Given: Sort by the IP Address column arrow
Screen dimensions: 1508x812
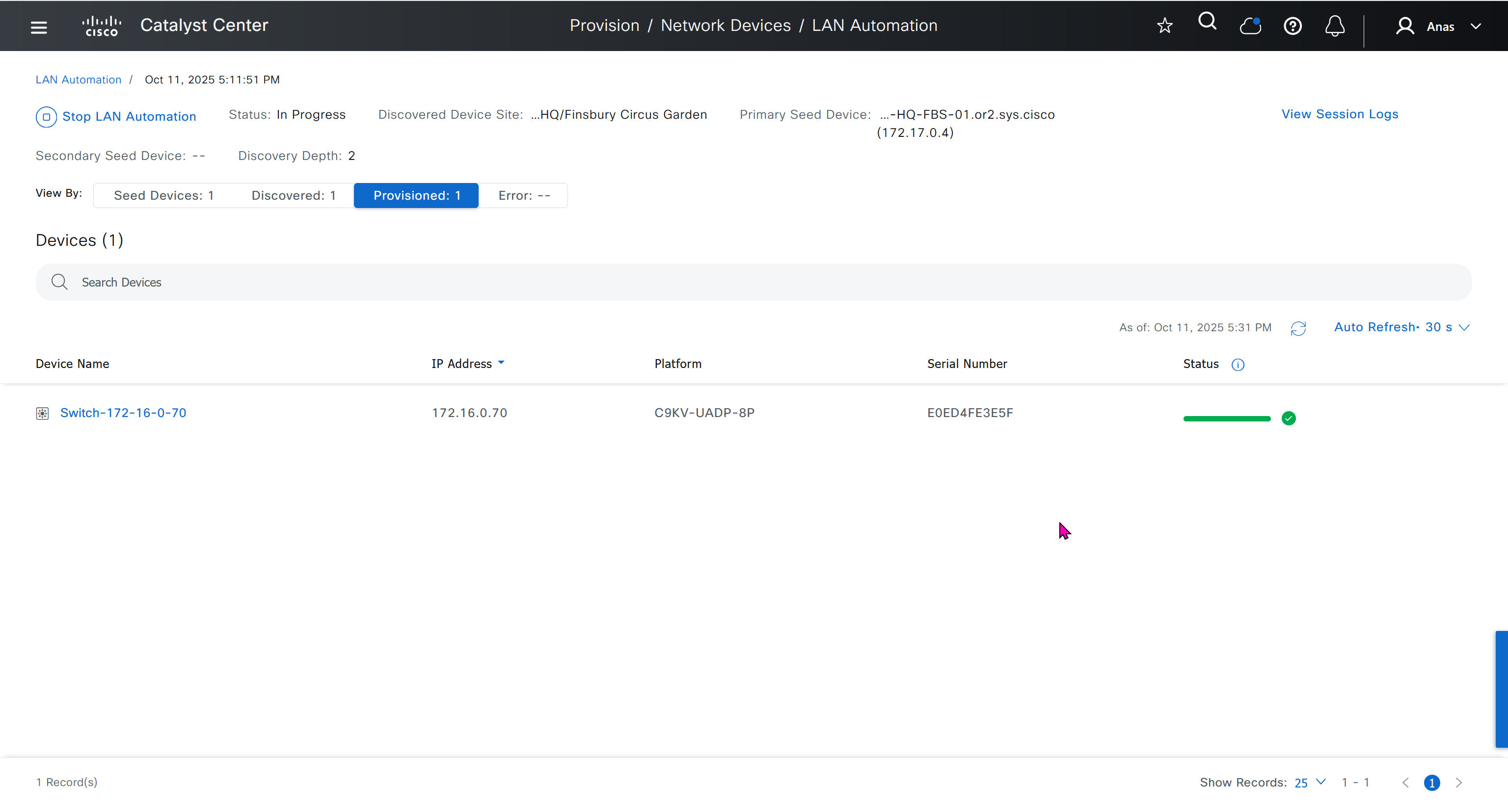Looking at the screenshot, I should (501, 363).
